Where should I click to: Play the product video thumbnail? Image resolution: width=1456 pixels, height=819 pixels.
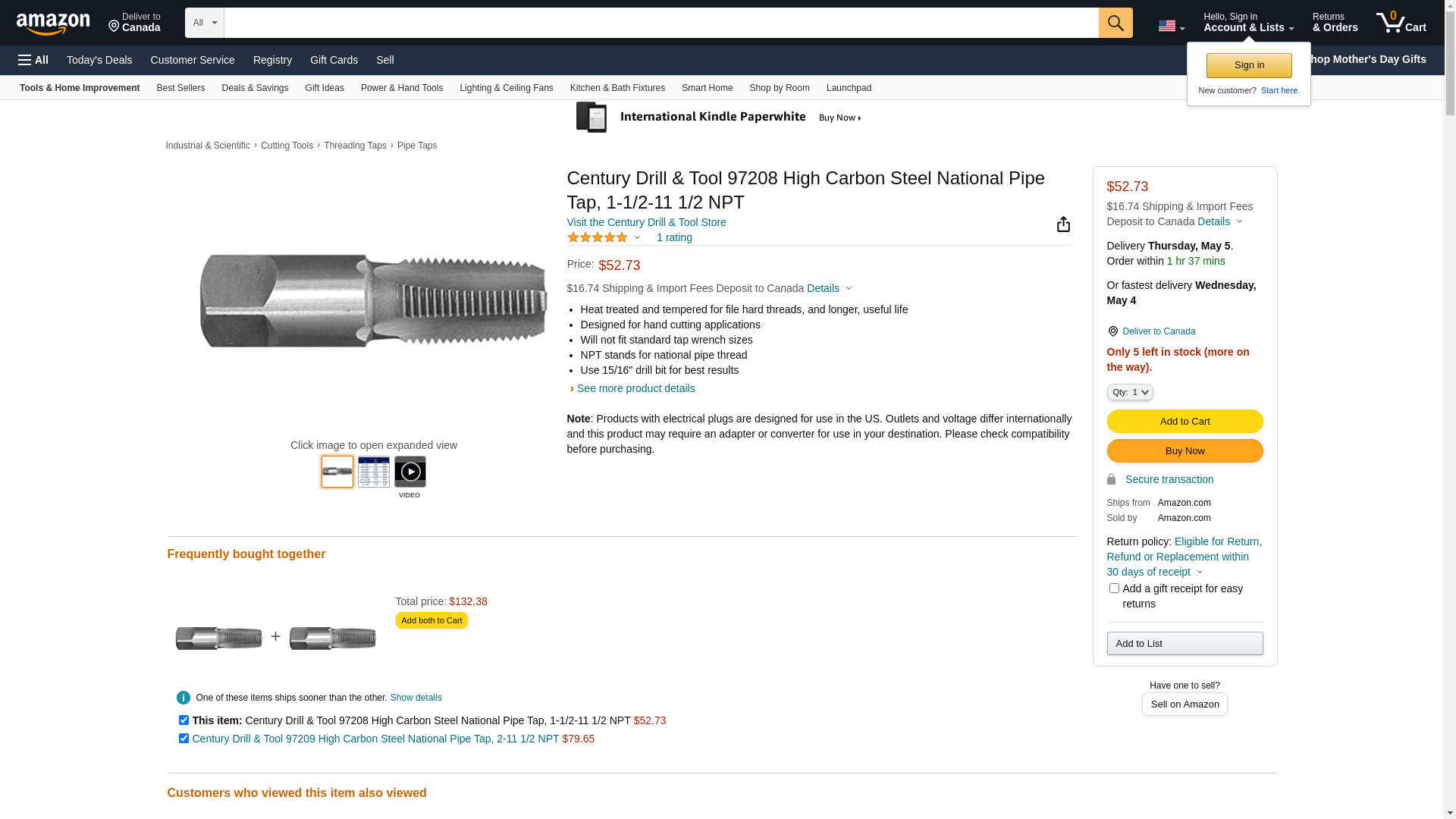pyautogui.click(x=409, y=472)
